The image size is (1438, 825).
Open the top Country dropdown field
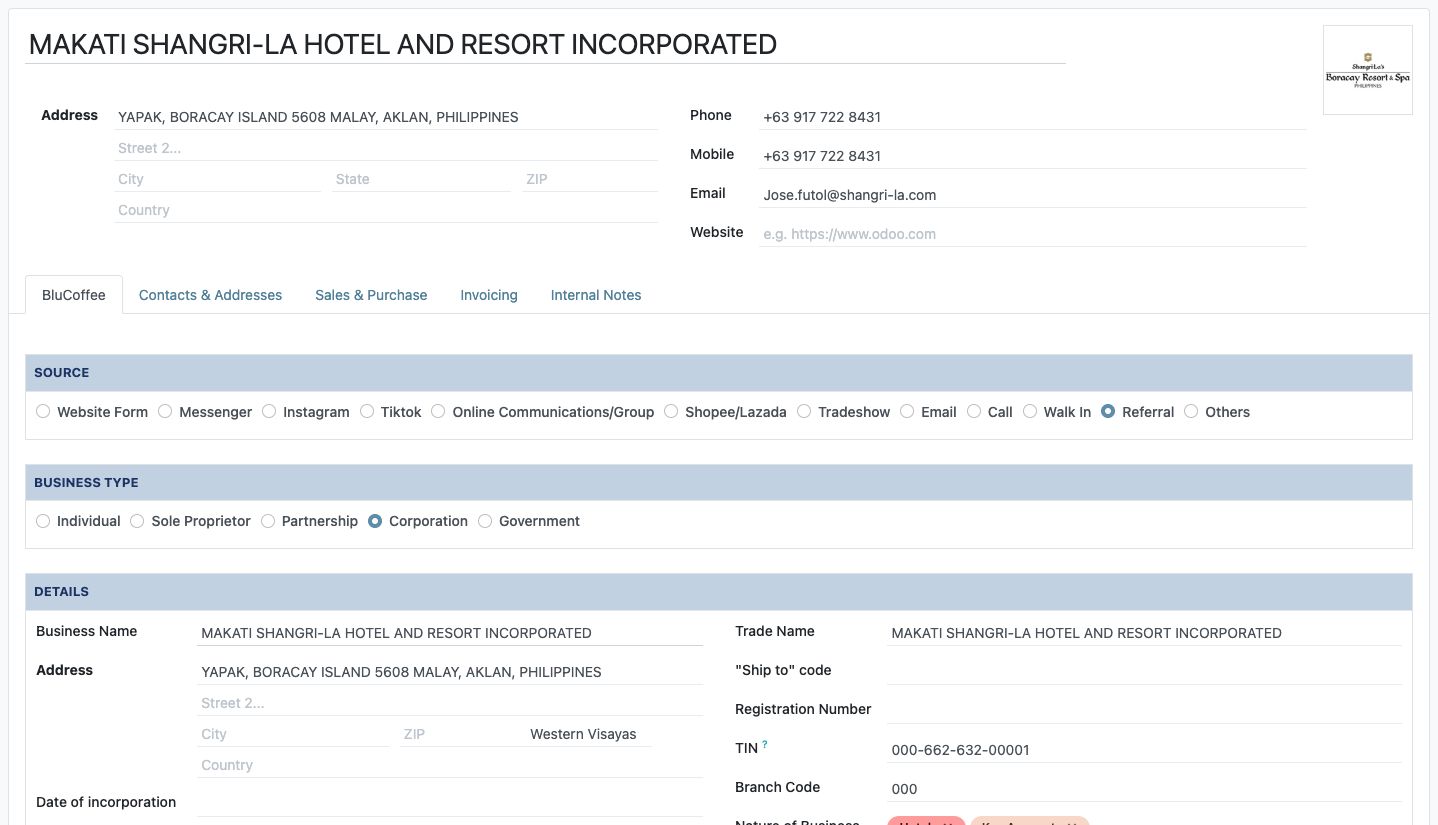coord(386,210)
